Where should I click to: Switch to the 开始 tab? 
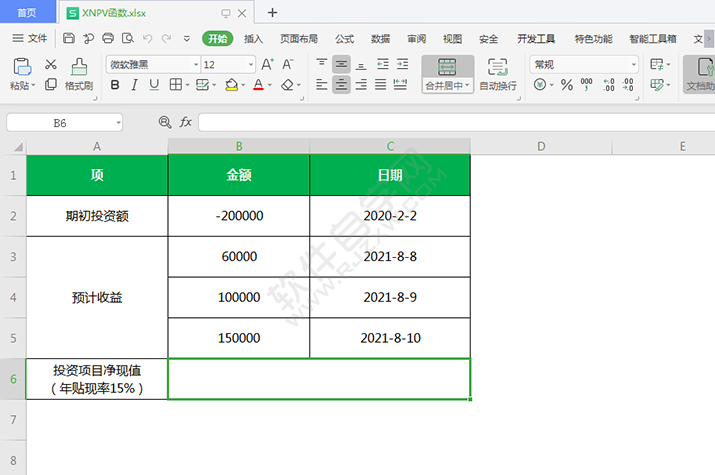[218, 39]
